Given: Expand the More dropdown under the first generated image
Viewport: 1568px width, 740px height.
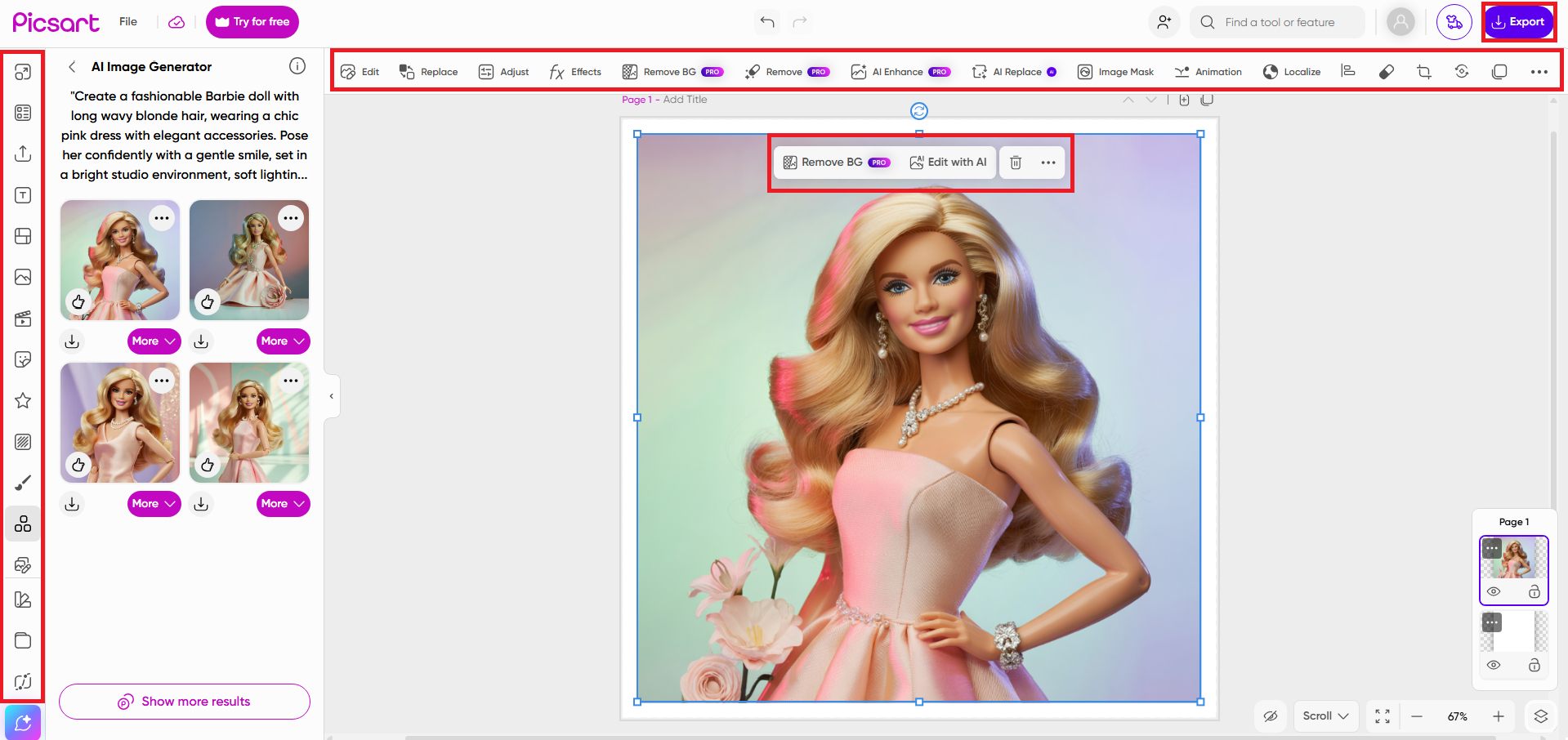Looking at the screenshot, I should point(154,341).
